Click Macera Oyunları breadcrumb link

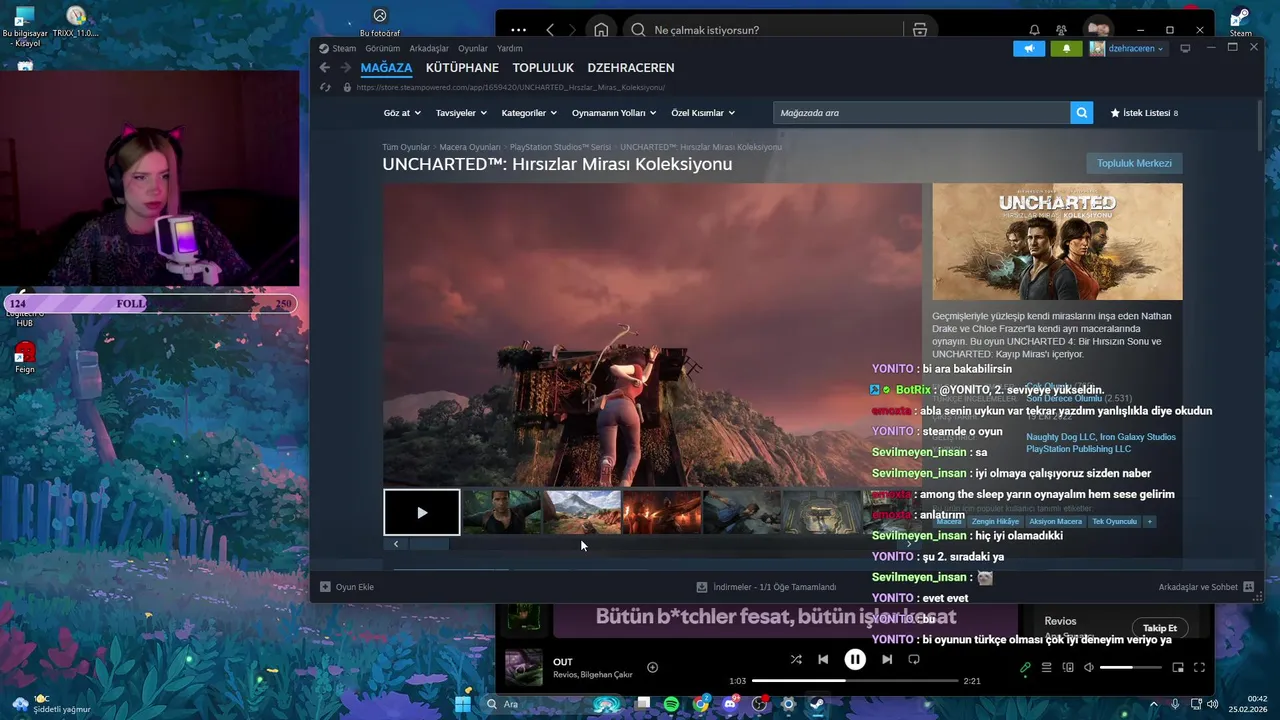[x=470, y=147]
